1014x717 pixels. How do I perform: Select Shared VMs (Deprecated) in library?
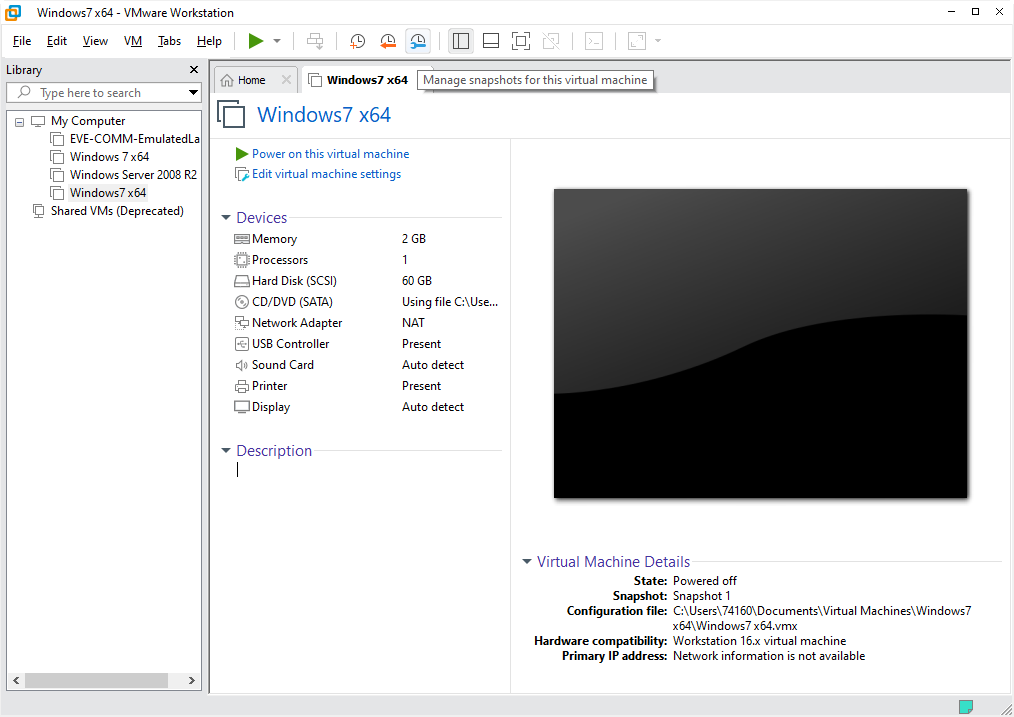click(117, 211)
